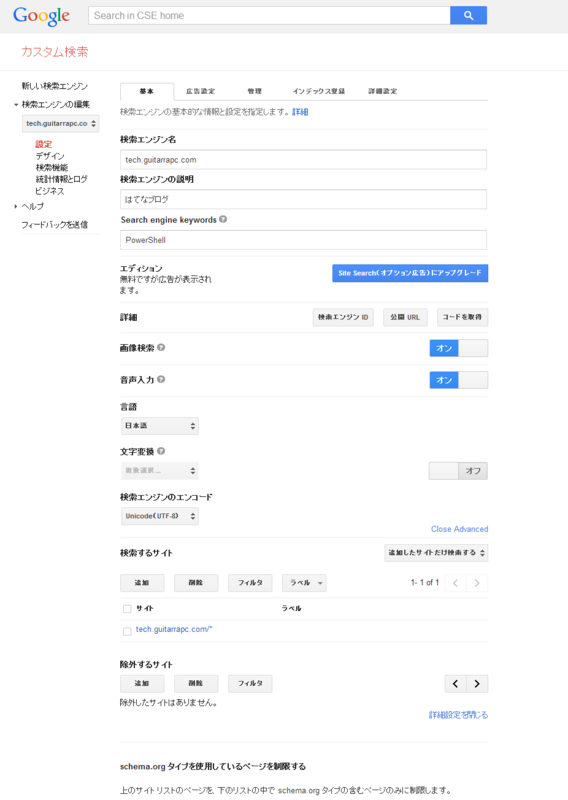Viewport: 568px width, 800px height.
Task: Switch to the 管理 tab
Action: (254, 91)
